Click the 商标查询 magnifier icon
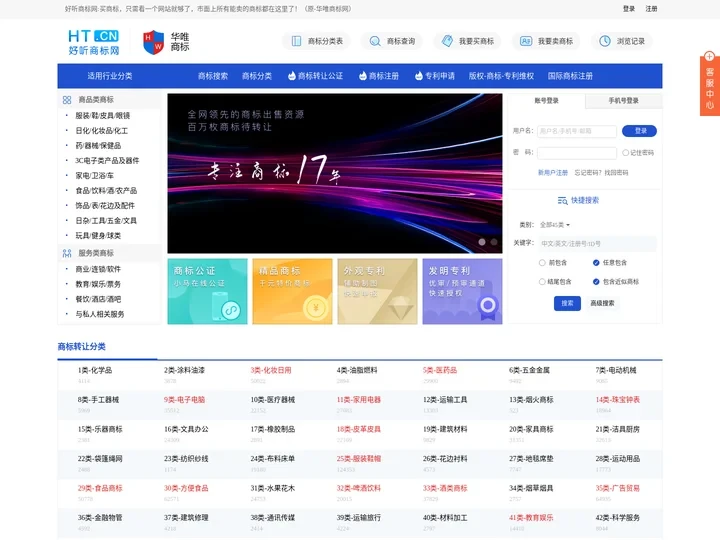Image resolution: width=720 pixels, height=540 pixels. pyautogui.click(x=375, y=41)
